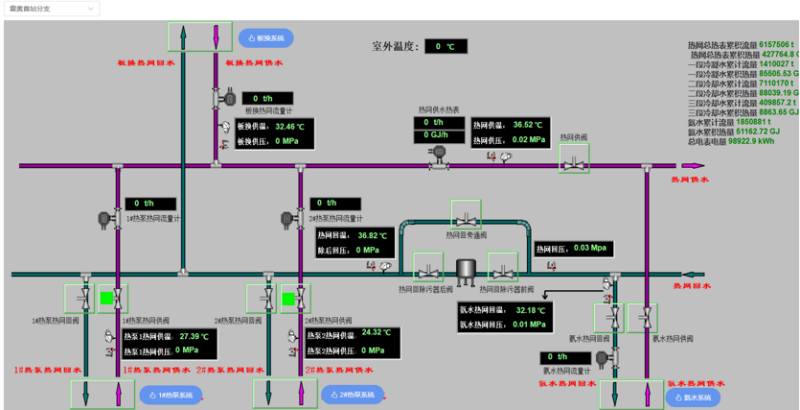Go to the 2#热泵系统 page
800x410 pixels.
click(x=353, y=395)
